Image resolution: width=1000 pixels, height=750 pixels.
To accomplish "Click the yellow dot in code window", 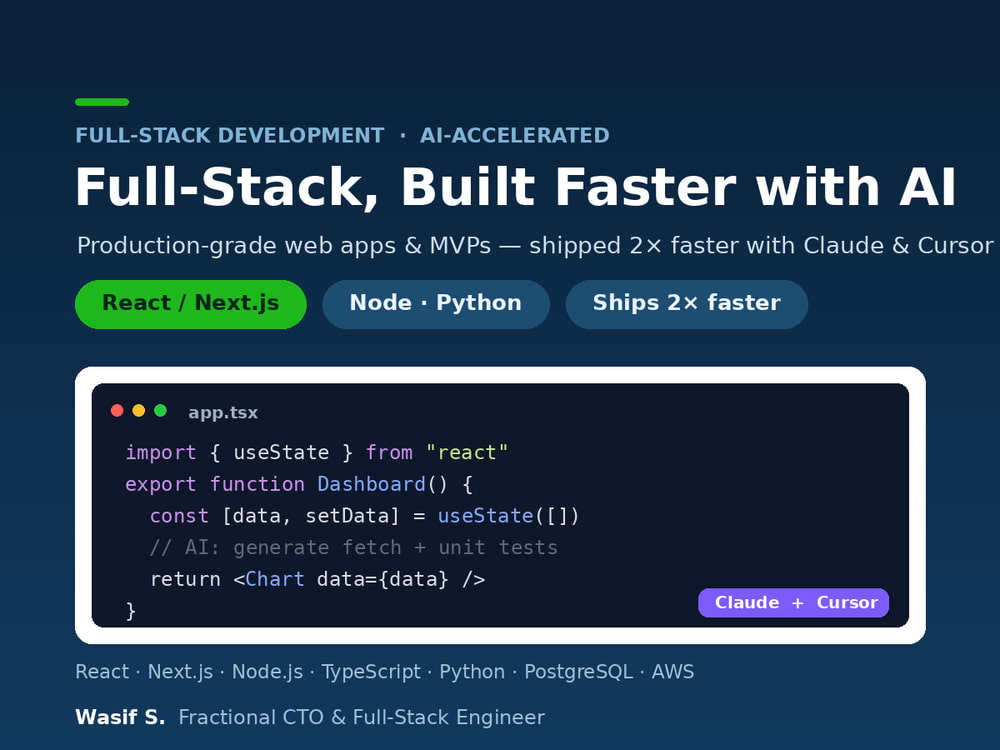I will click(138, 411).
